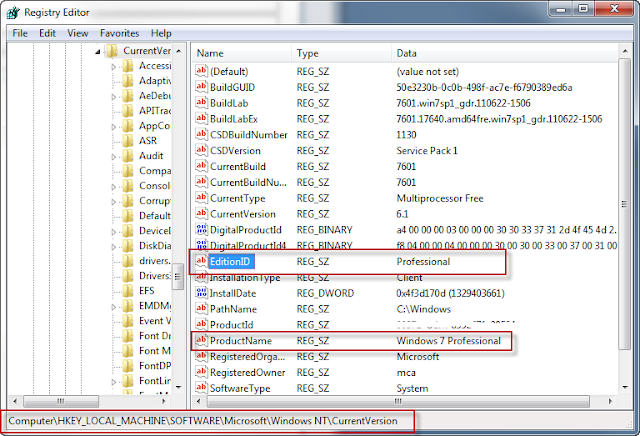Select the ASR key folder icon

coord(128,141)
